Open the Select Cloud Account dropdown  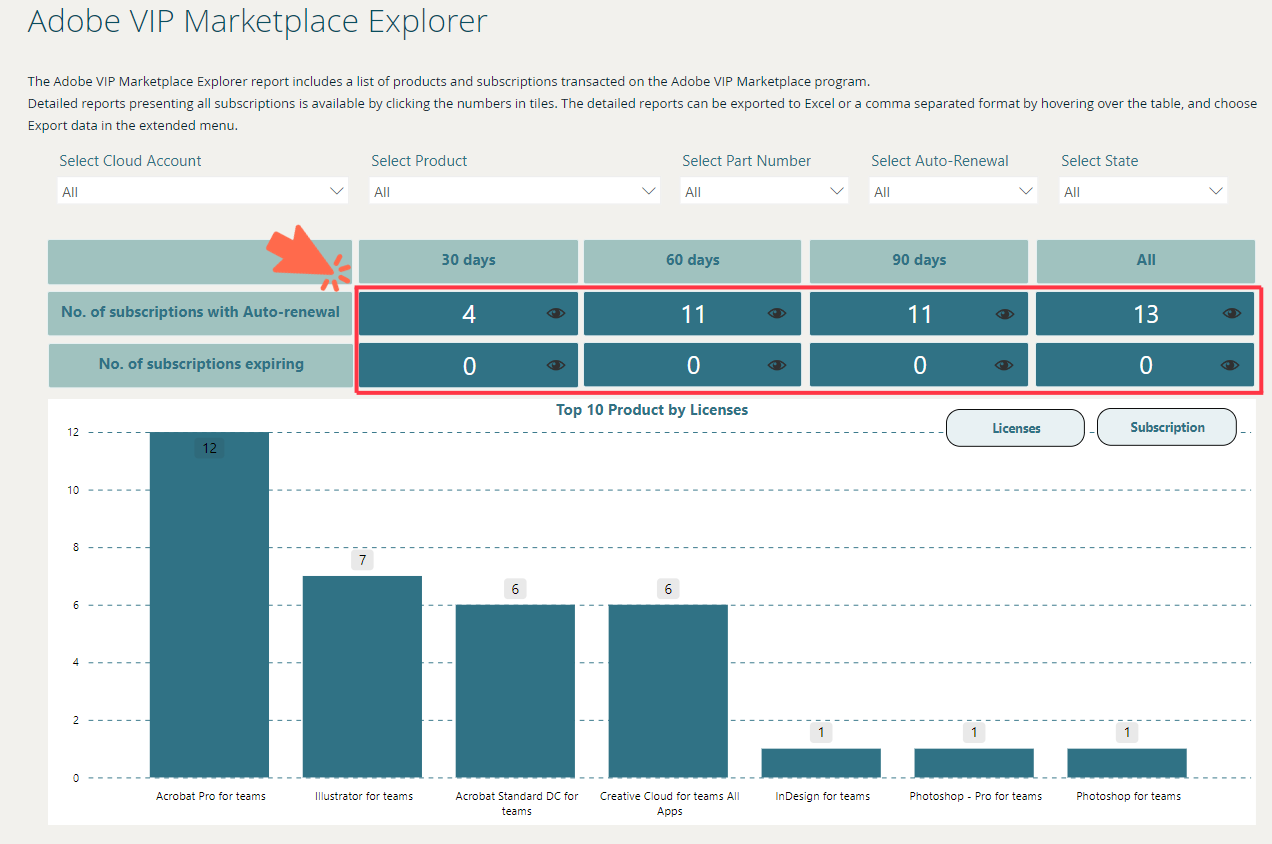point(203,191)
